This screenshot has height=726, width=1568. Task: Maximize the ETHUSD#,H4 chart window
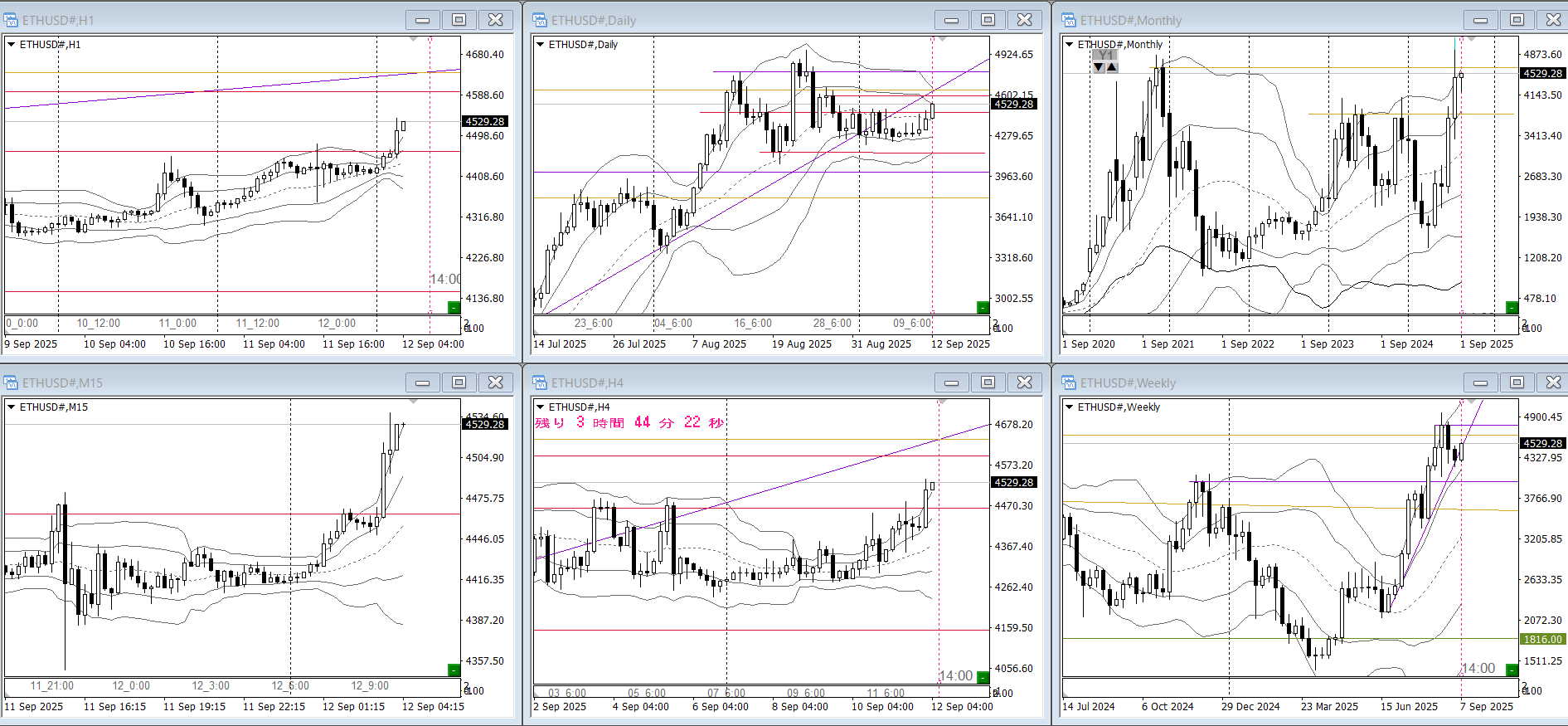[x=988, y=382]
